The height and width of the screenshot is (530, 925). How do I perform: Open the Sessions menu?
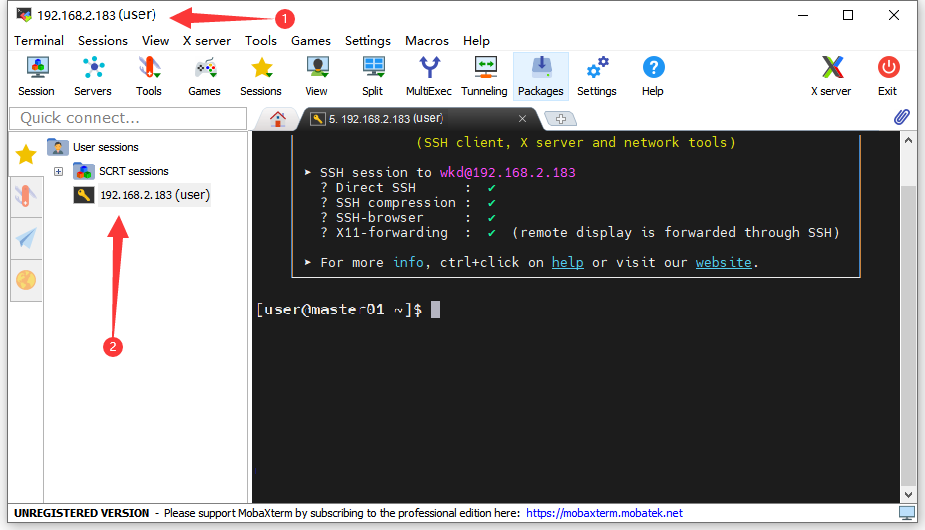(x=103, y=41)
